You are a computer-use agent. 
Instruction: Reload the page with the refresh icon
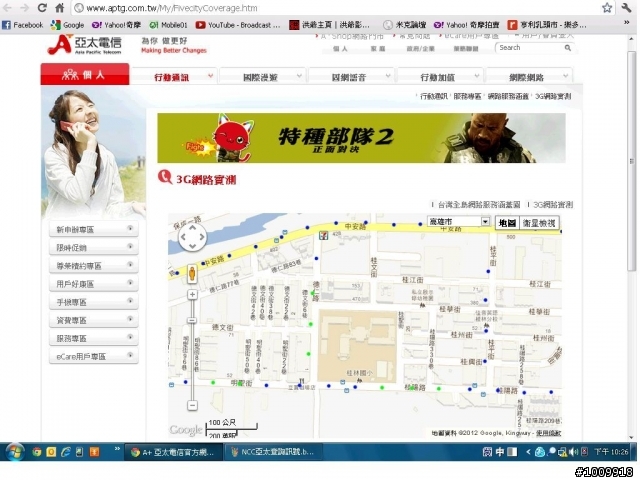coord(42,7)
